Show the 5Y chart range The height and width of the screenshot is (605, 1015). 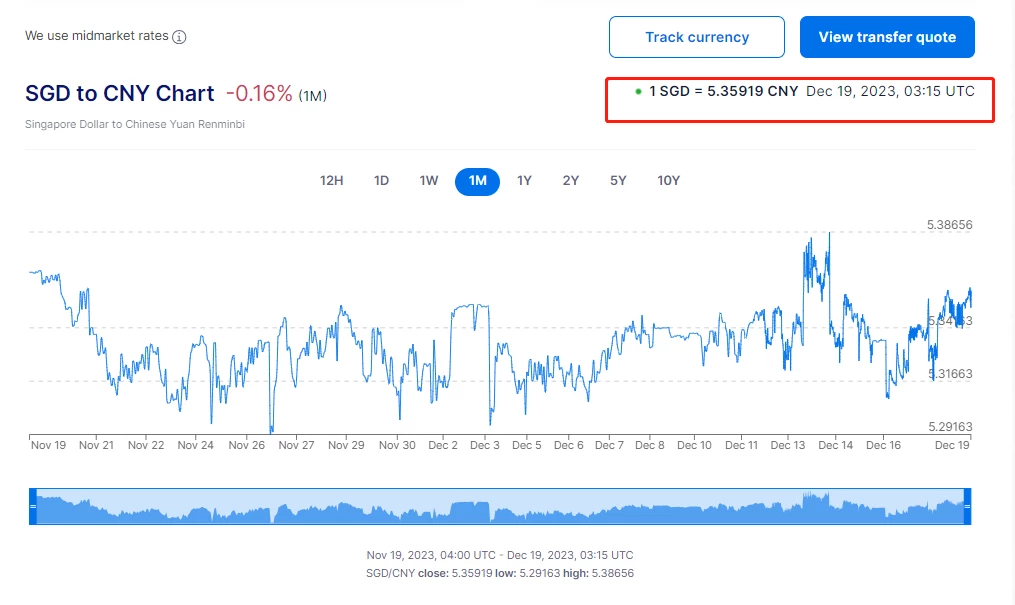coord(618,181)
